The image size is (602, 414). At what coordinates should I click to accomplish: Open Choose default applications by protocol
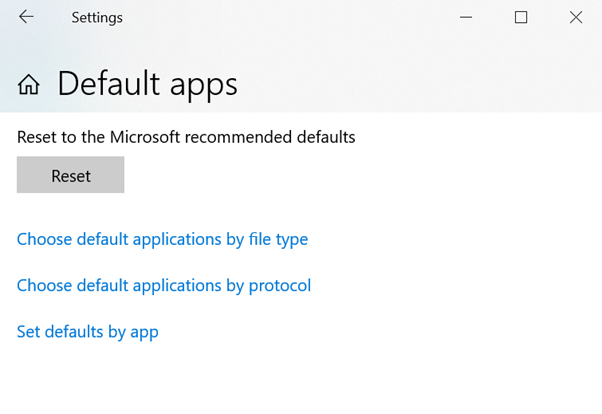tap(164, 285)
